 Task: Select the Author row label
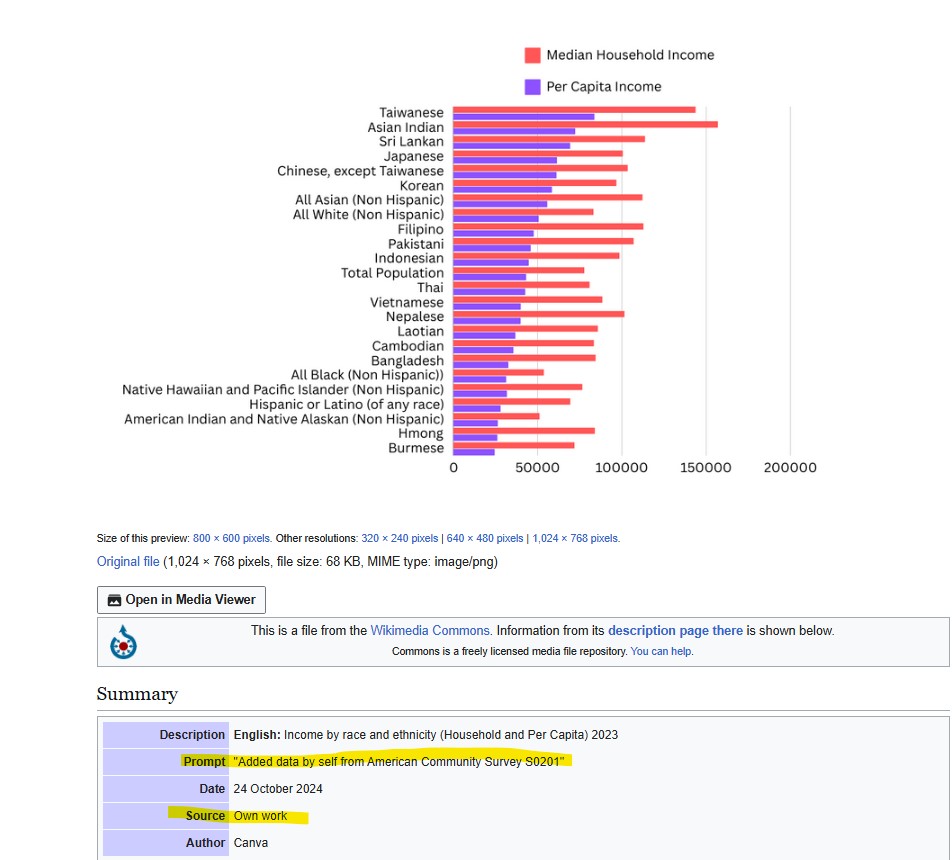click(205, 842)
